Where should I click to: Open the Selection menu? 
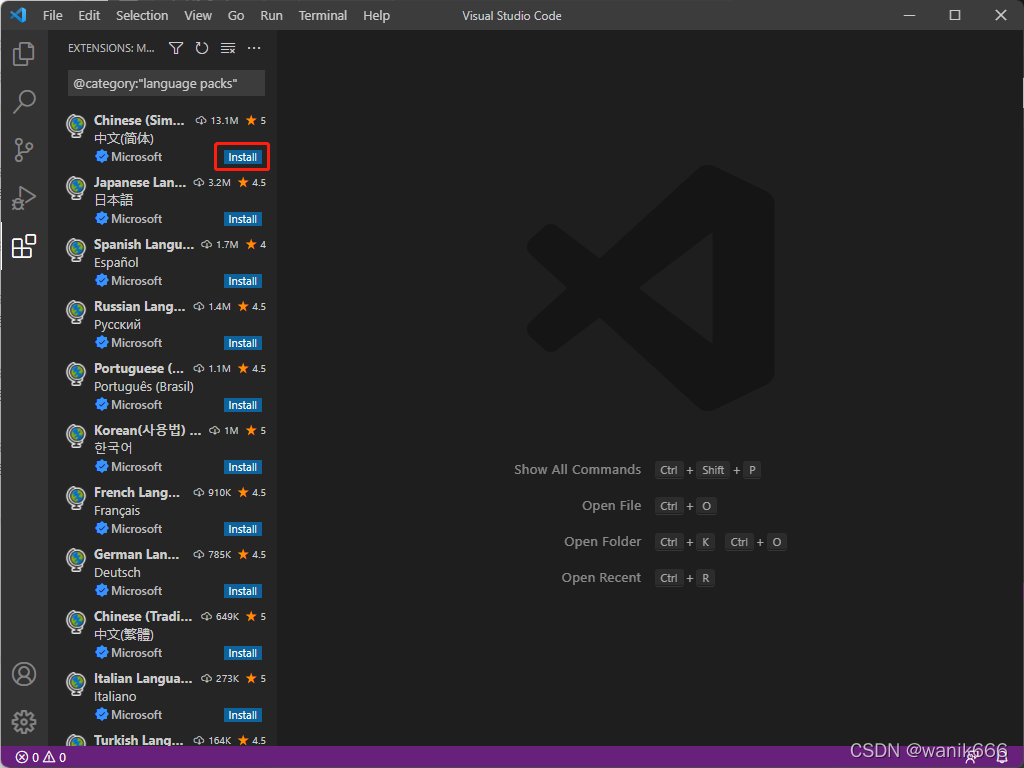coord(142,16)
